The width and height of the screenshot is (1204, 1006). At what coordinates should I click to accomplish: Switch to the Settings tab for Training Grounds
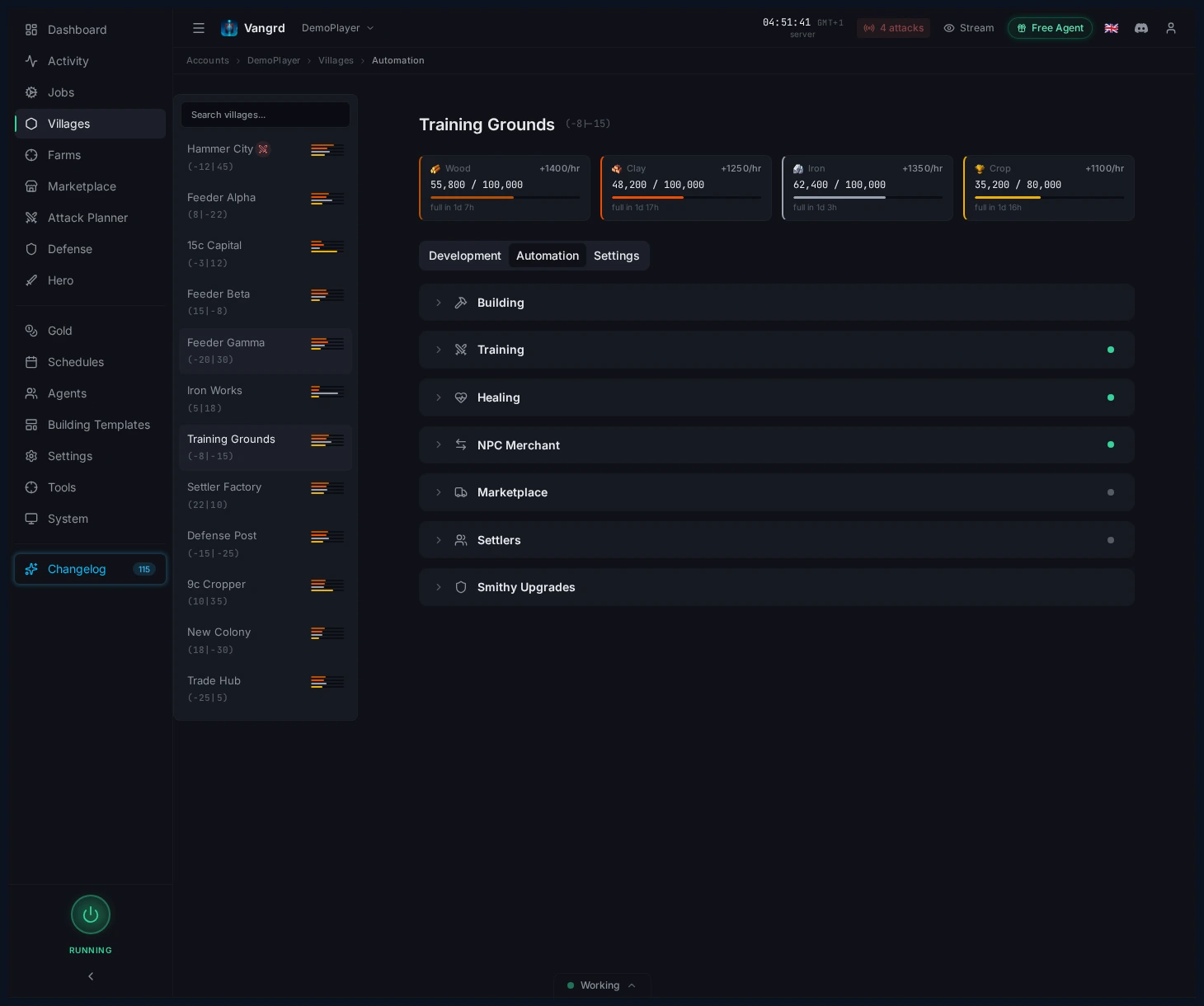click(617, 256)
